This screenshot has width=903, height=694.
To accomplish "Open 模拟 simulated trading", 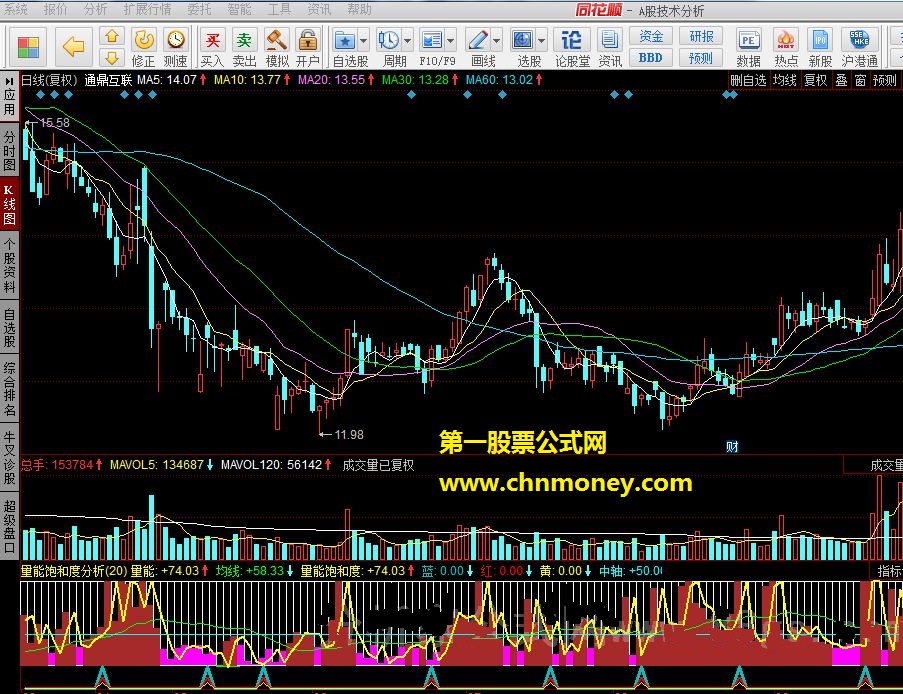I will [x=276, y=47].
